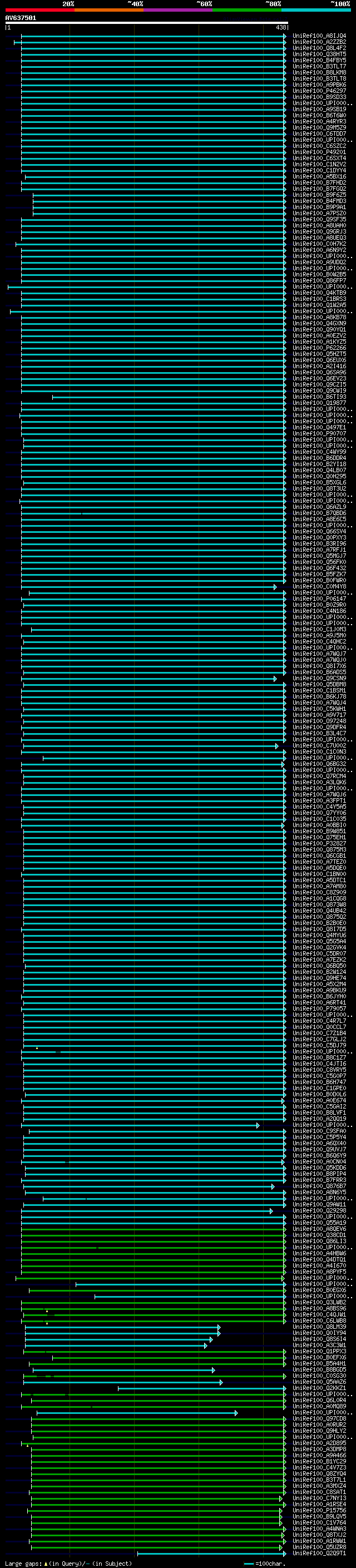
Task: Select label UniRef100_Q86LI3
Action: click(319, 1241)
